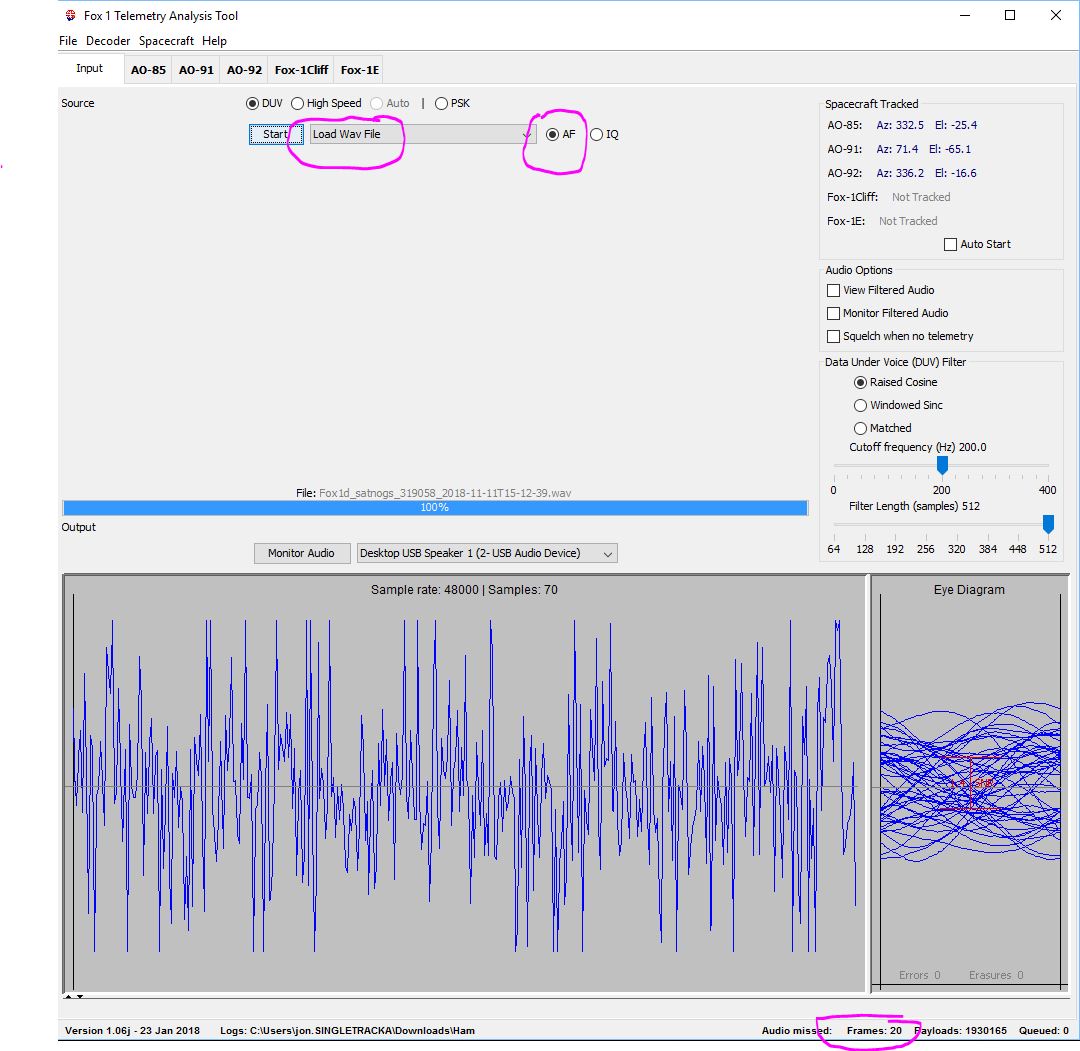Switch to the Fox-1Cliff tab
1080x1051 pixels.
click(300, 69)
